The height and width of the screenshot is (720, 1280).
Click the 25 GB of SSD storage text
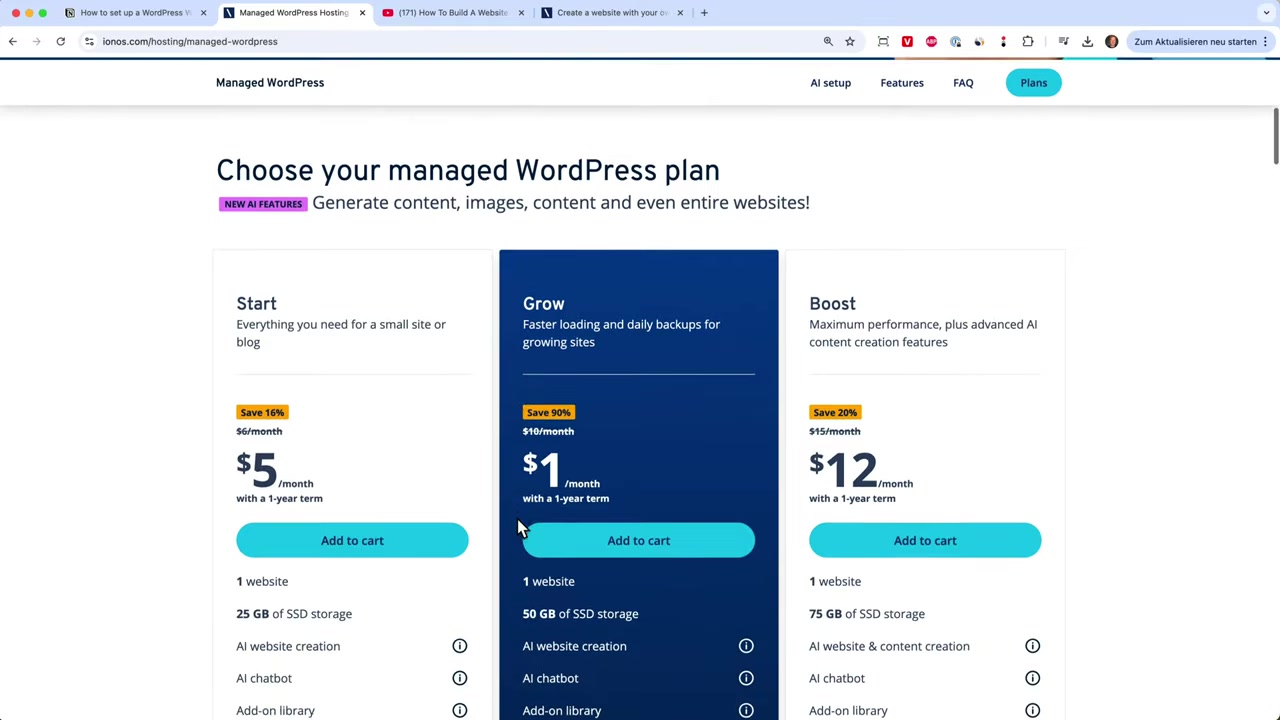pos(294,614)
